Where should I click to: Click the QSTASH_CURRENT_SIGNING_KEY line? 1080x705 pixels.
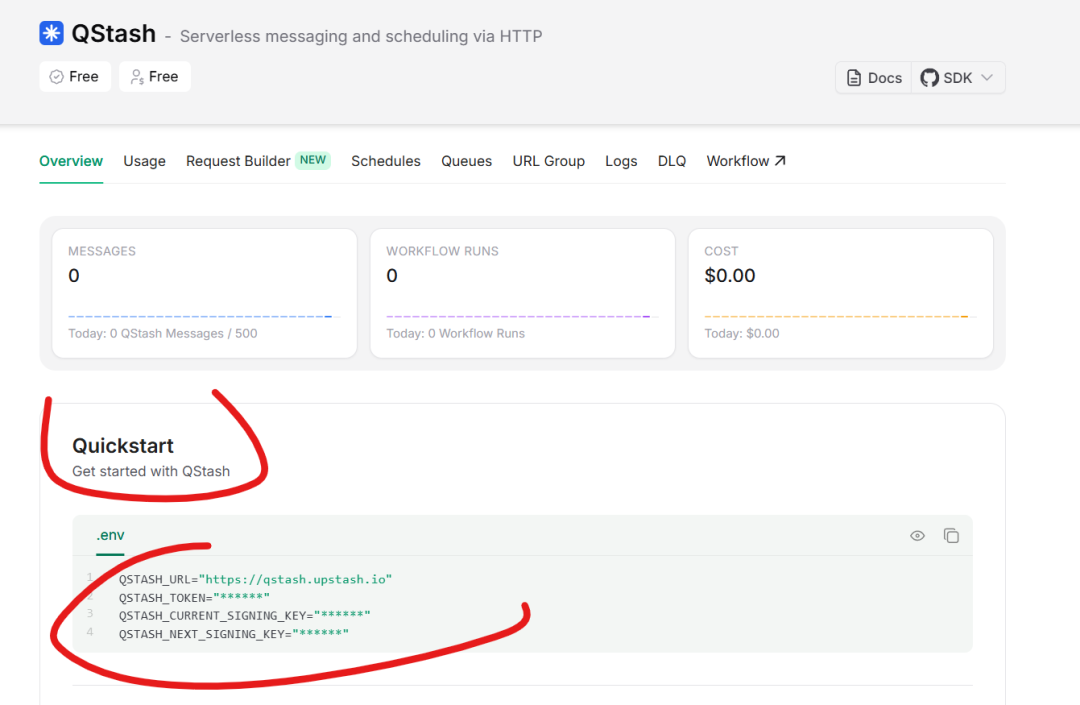(245, 615)
